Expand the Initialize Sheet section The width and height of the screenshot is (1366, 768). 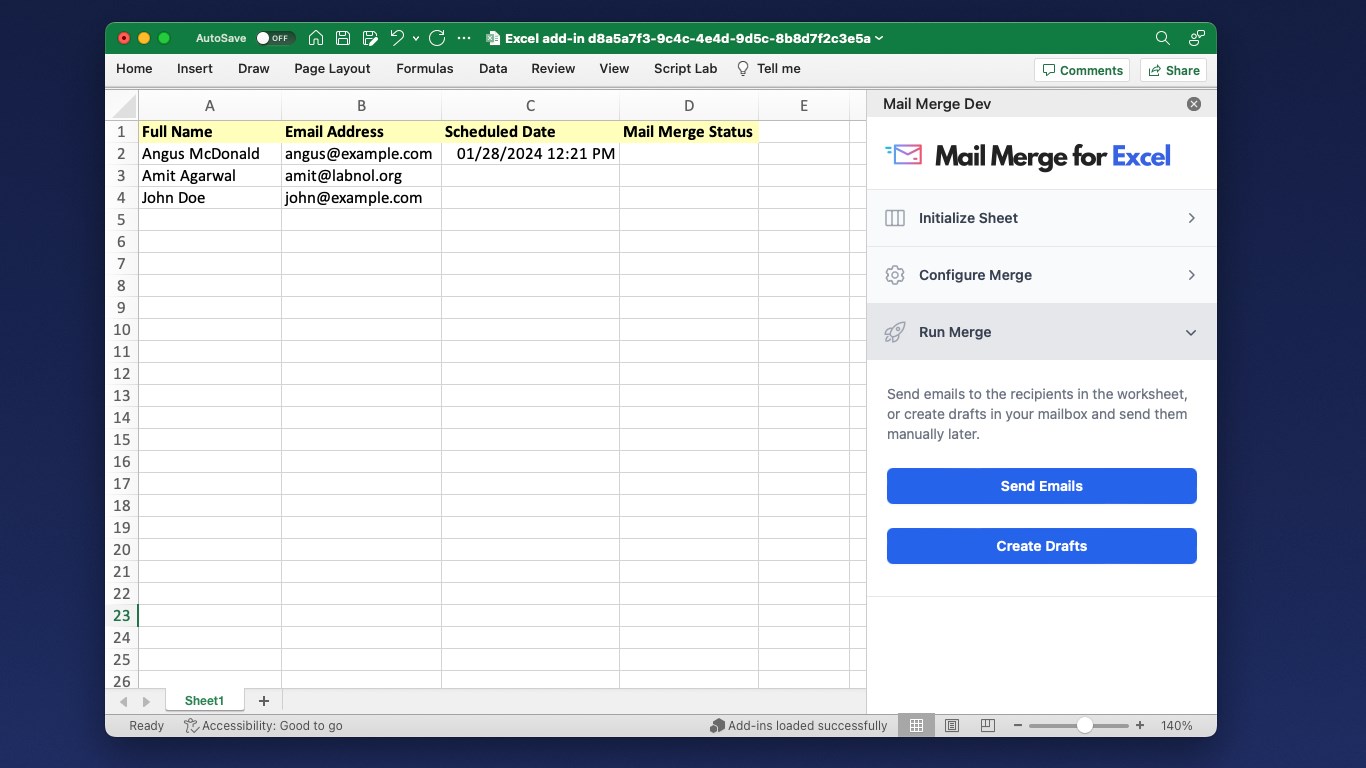1042,218
